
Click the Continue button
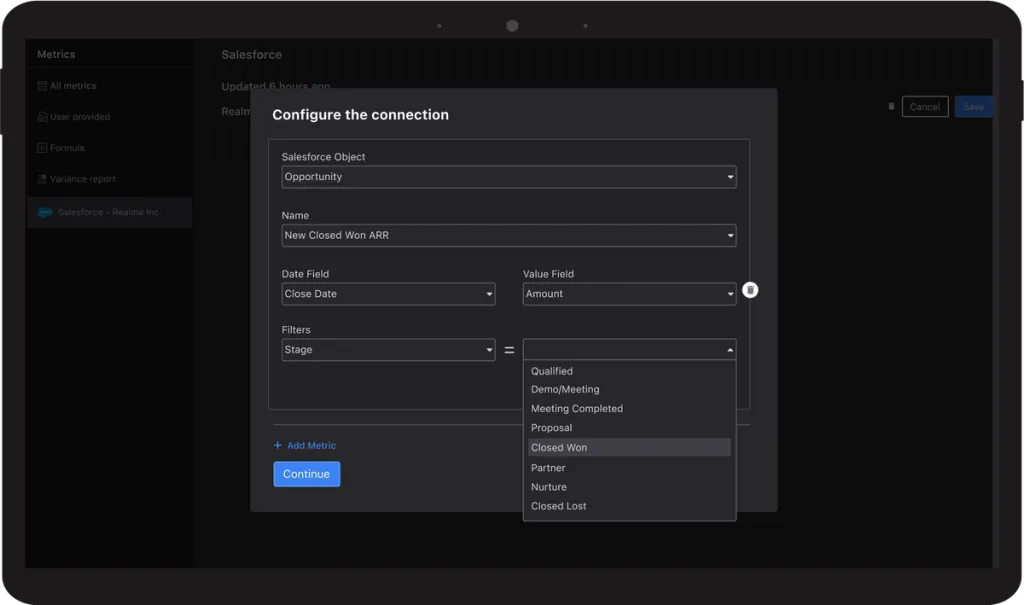point(306,474)
